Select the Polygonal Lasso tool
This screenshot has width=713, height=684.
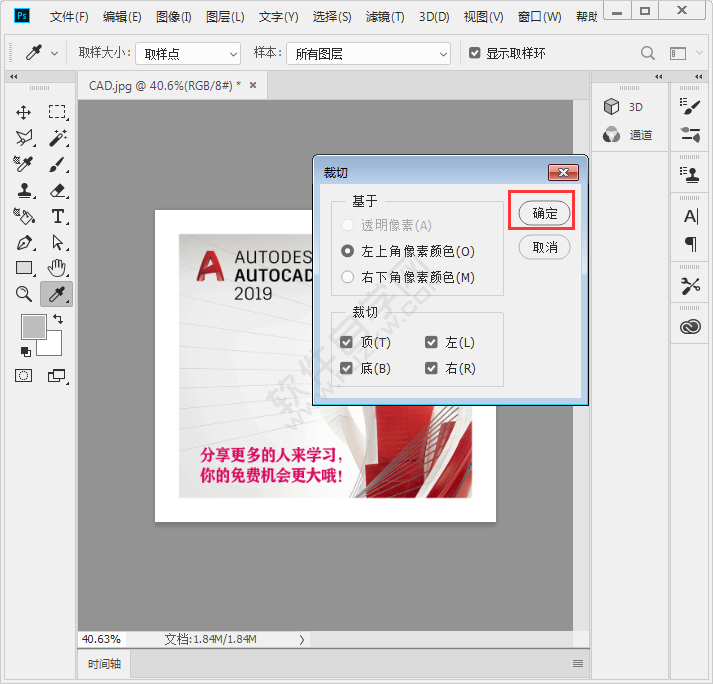24,138
